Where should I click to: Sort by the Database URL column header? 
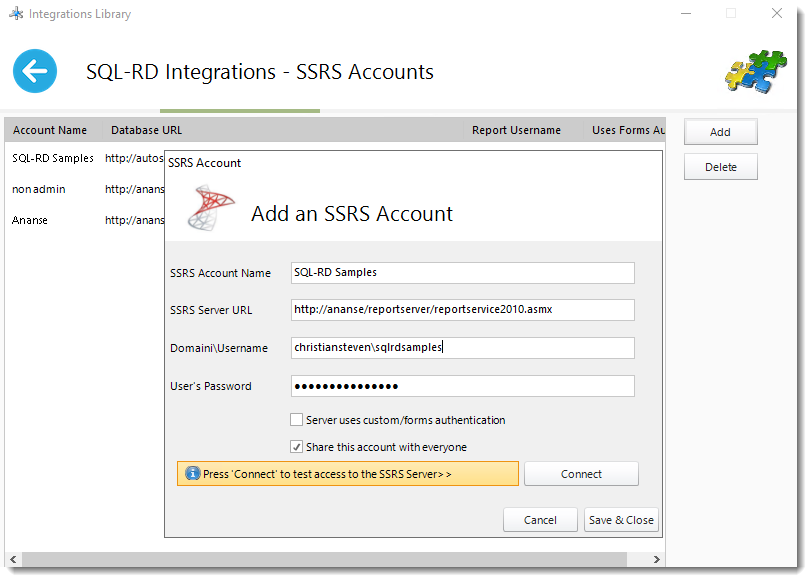coord(283,130)
